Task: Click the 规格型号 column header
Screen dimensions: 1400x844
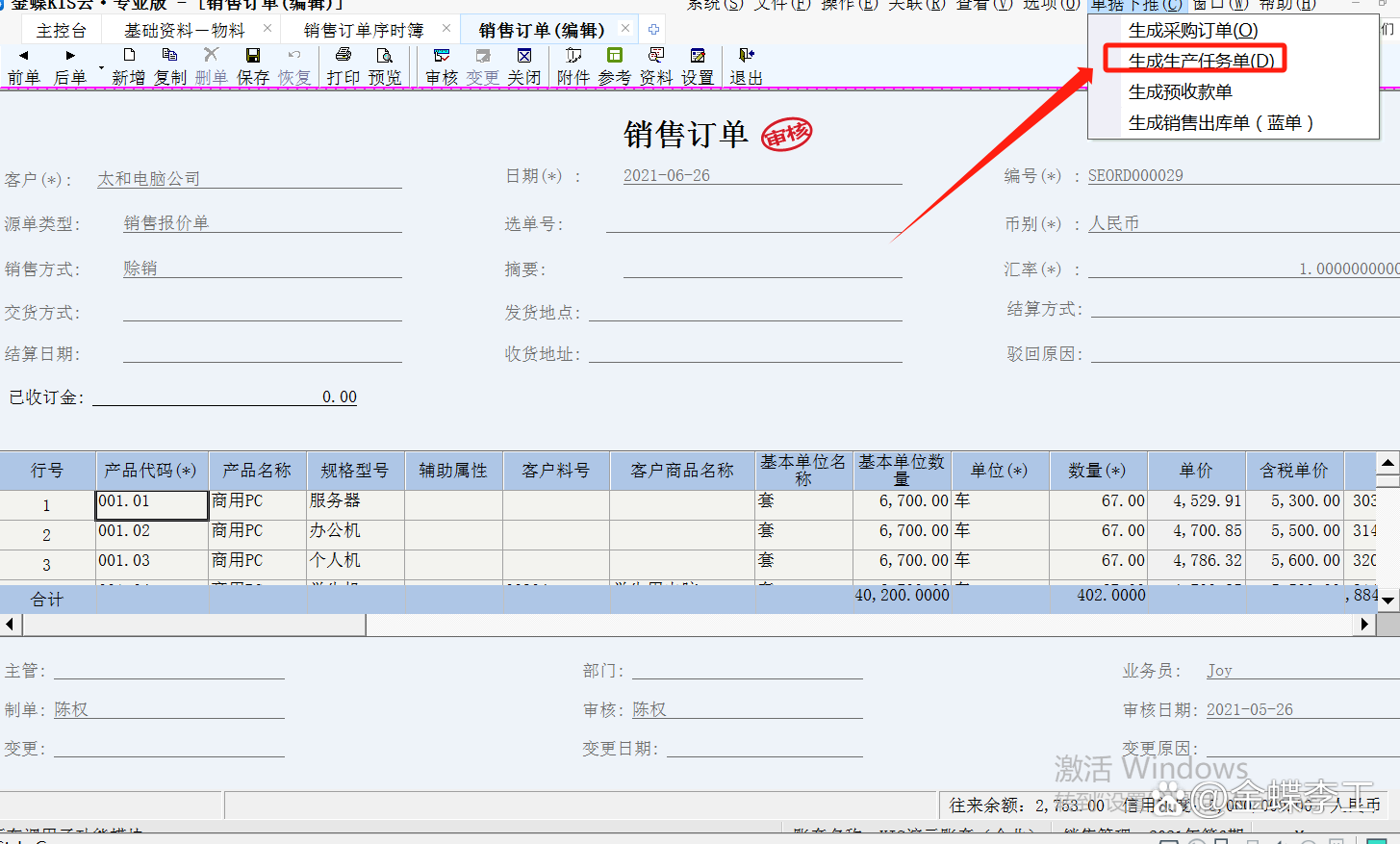Action: coord(355,471)
